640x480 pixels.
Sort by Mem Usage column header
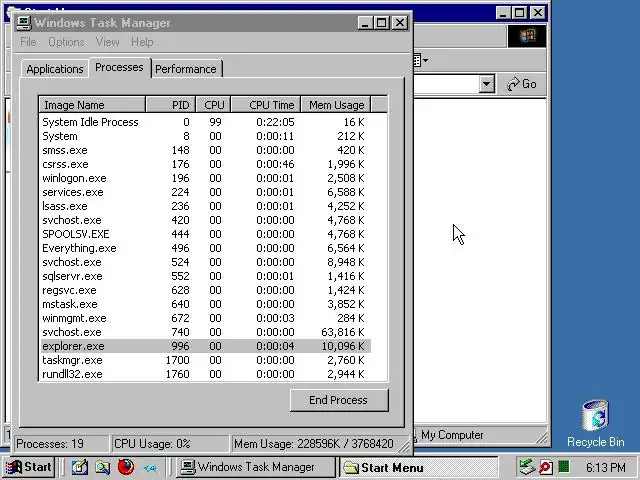336,105
